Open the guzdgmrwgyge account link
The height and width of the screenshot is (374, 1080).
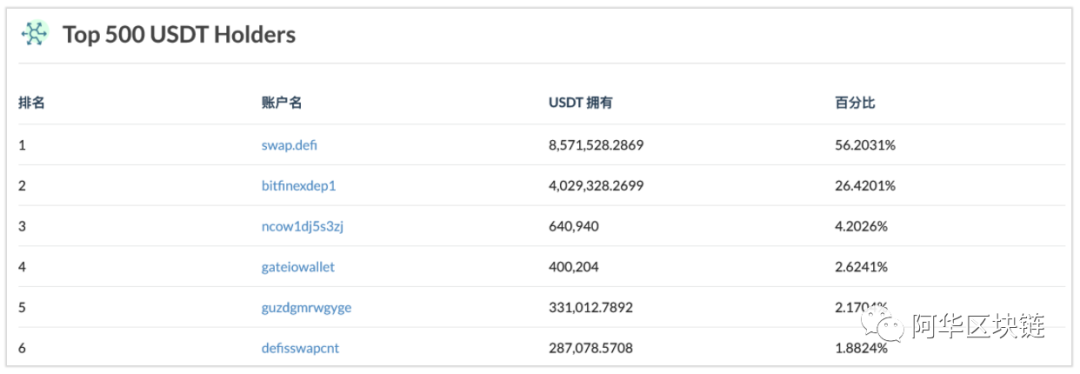(x=307, y=308)
